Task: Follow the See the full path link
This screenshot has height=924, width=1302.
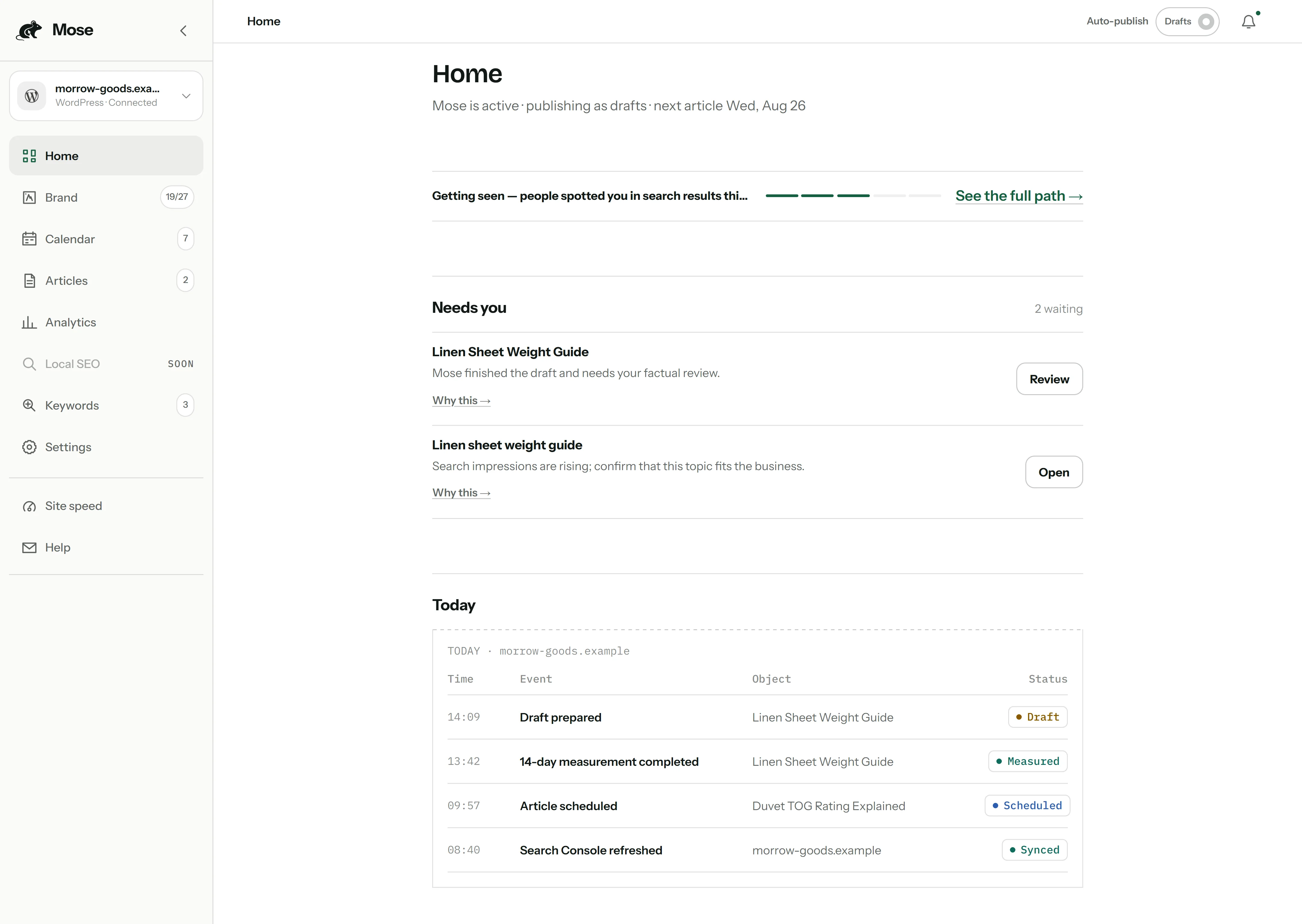Action: [x=1019, y=196]
